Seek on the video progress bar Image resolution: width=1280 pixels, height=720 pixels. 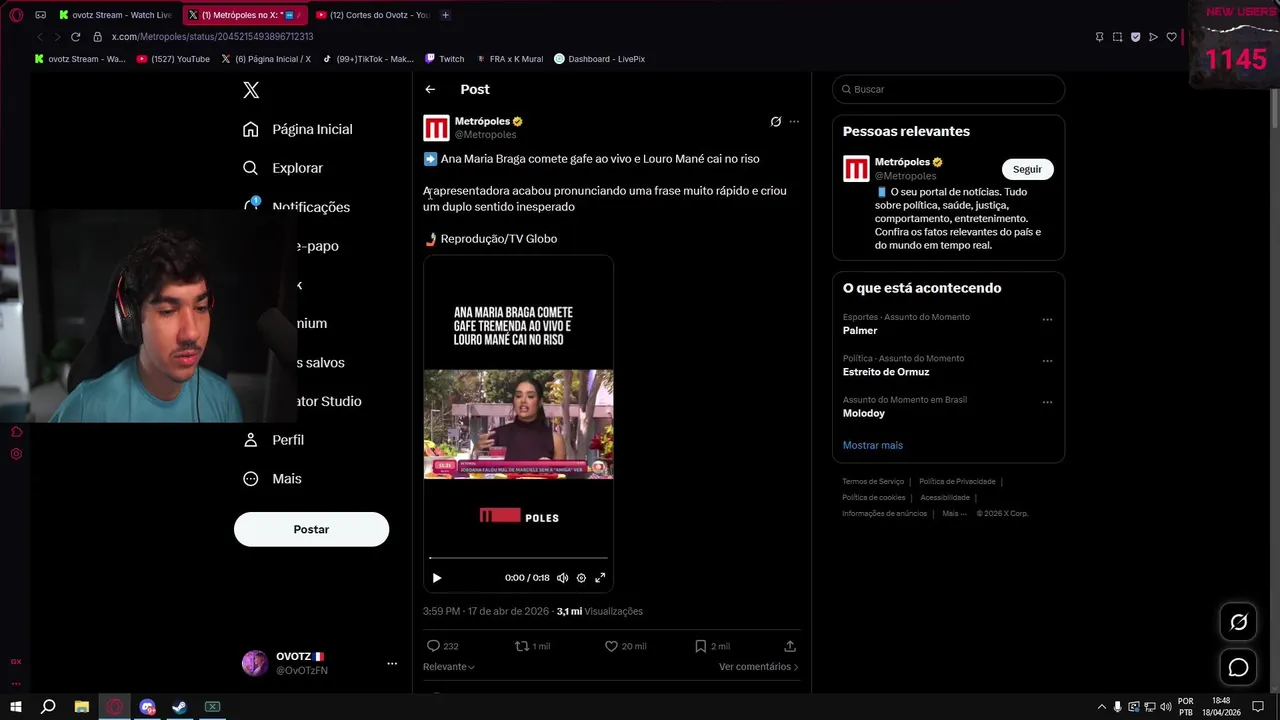coord(518,558)
